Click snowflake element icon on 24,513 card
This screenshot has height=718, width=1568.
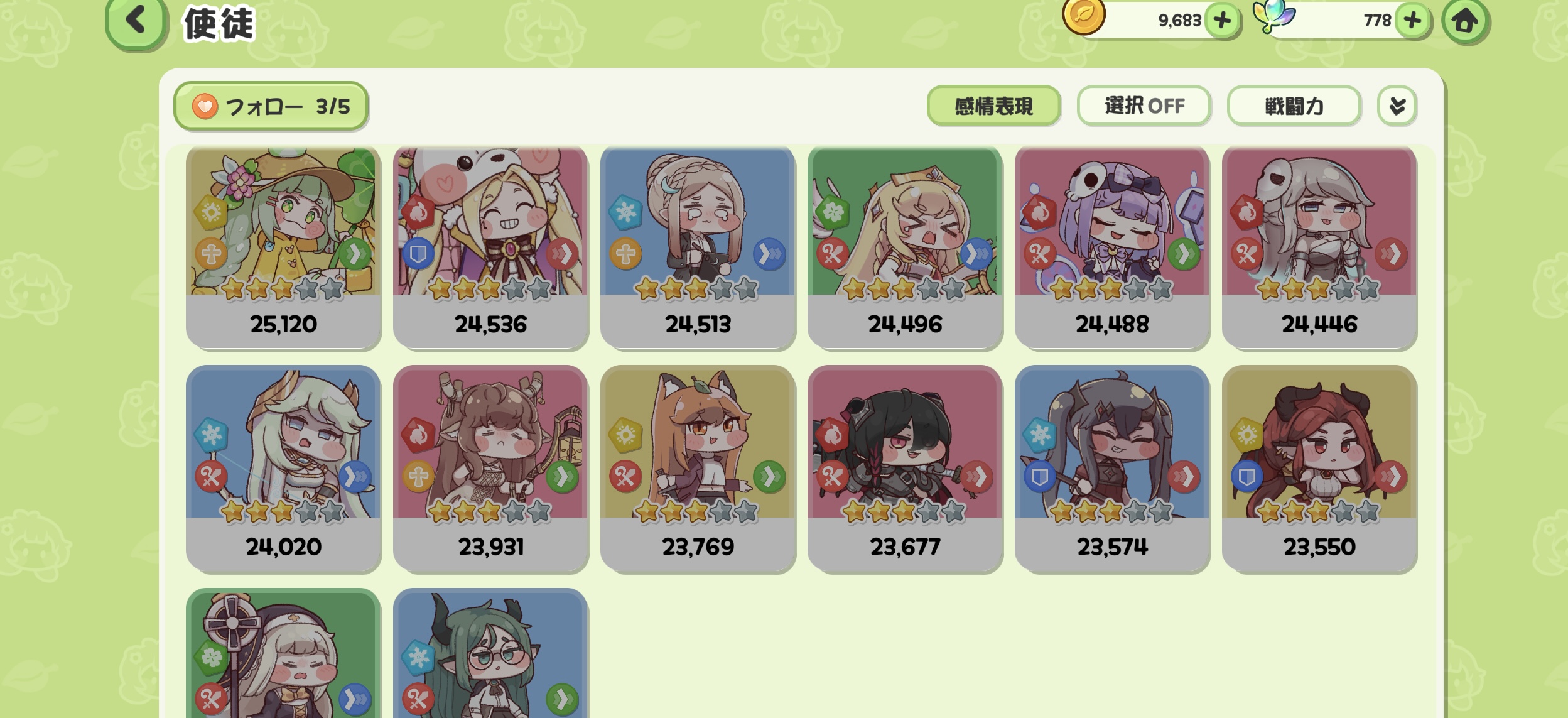[x=625, y=212]
